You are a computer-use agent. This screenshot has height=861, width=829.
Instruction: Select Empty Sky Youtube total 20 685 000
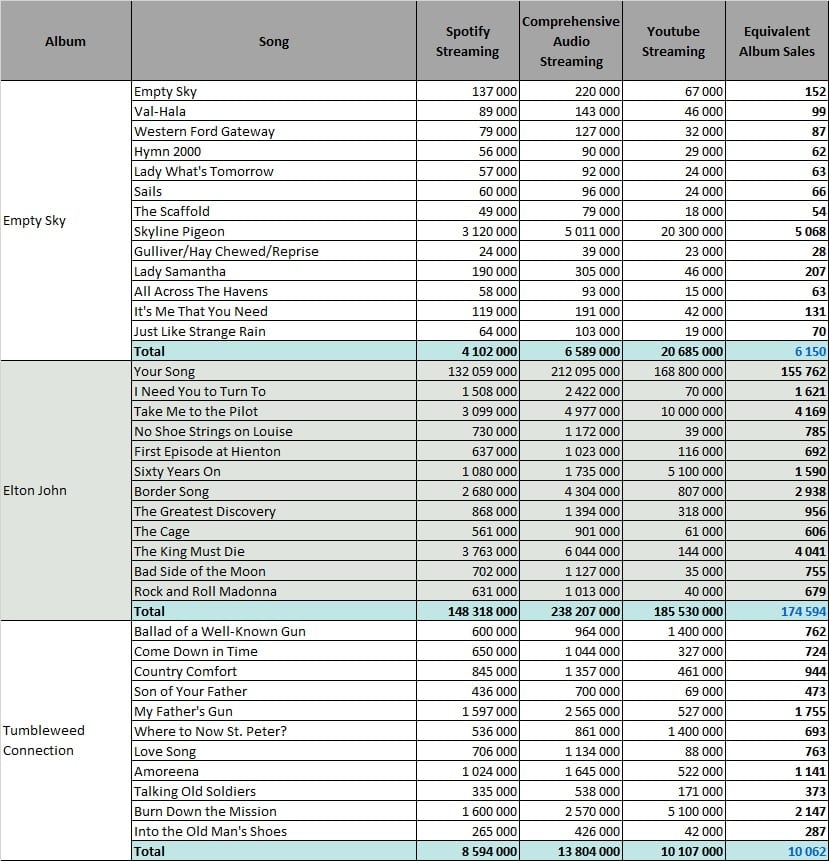(674, 351)
